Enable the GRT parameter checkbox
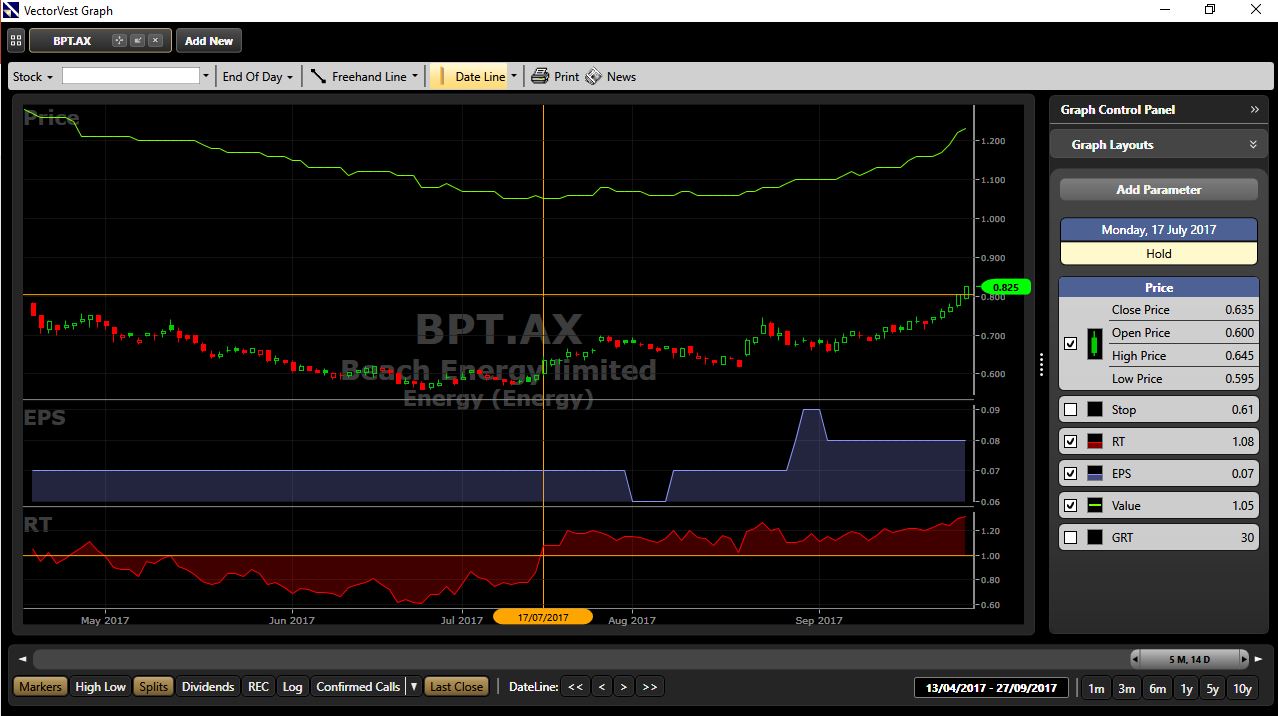Screen dimensions: 1278x716 click(x=1071, y=537)
